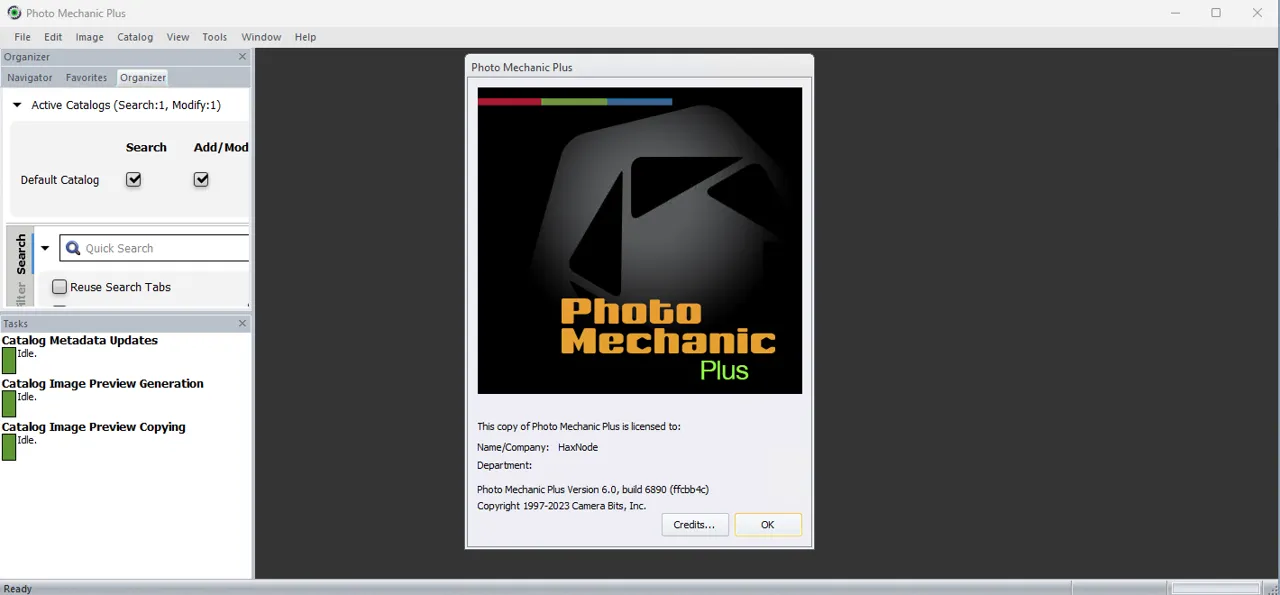Click OK in the about dialog
The image size is (1280, 595).
[768, 524]
